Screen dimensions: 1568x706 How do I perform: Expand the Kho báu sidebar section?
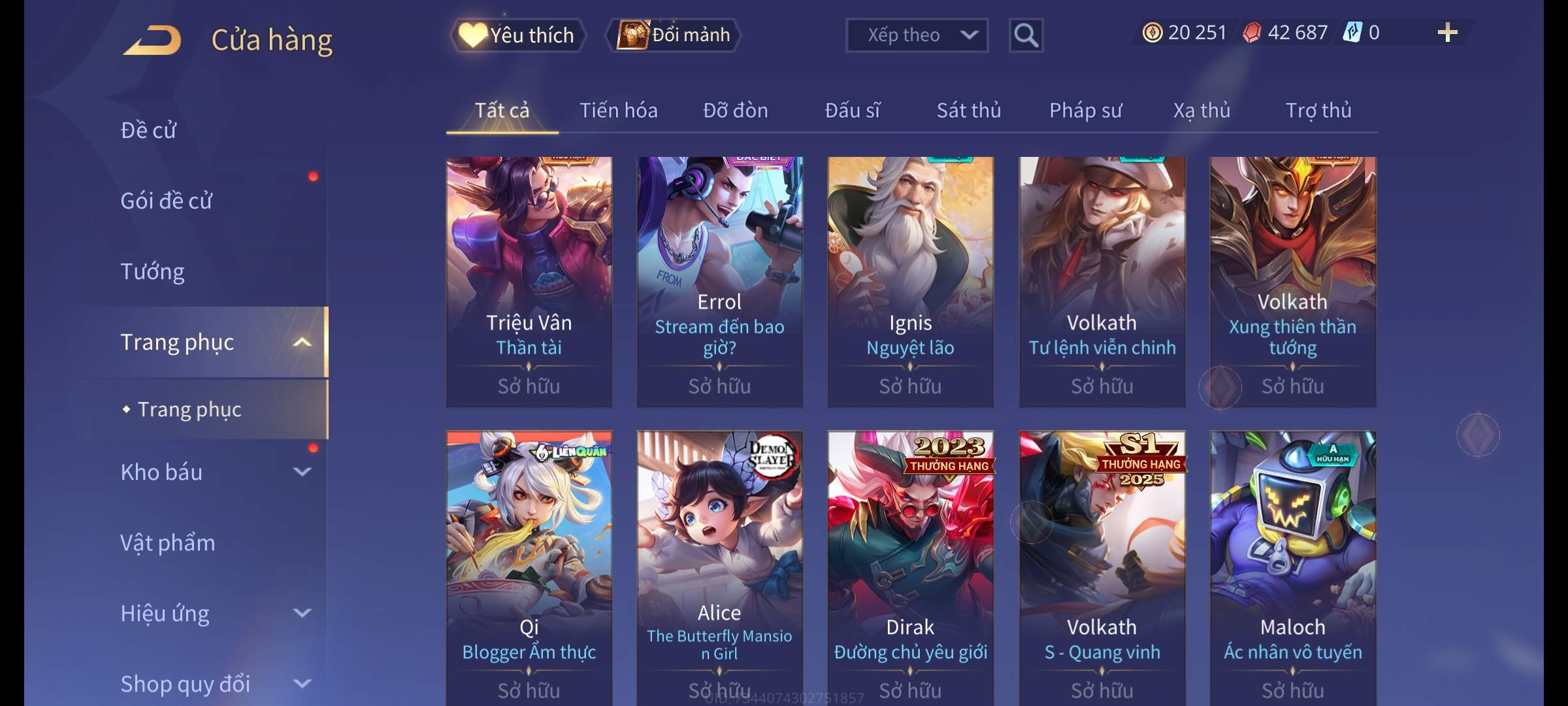click(302, 472)
